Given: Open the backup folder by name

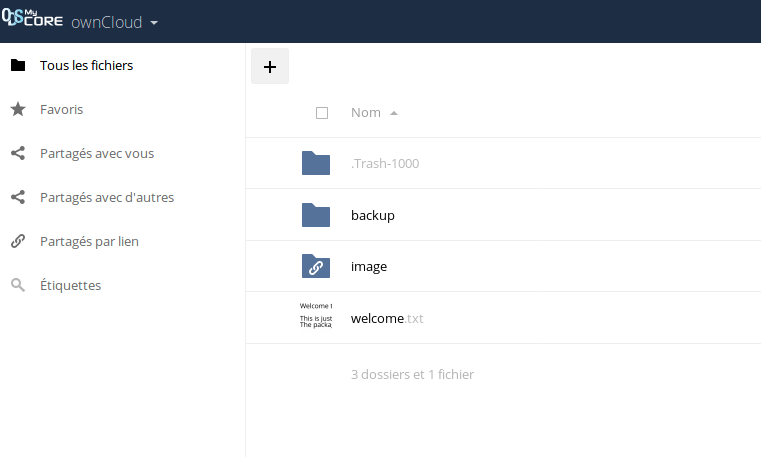Looking at the screenshot, I should (x=373, y=215).
